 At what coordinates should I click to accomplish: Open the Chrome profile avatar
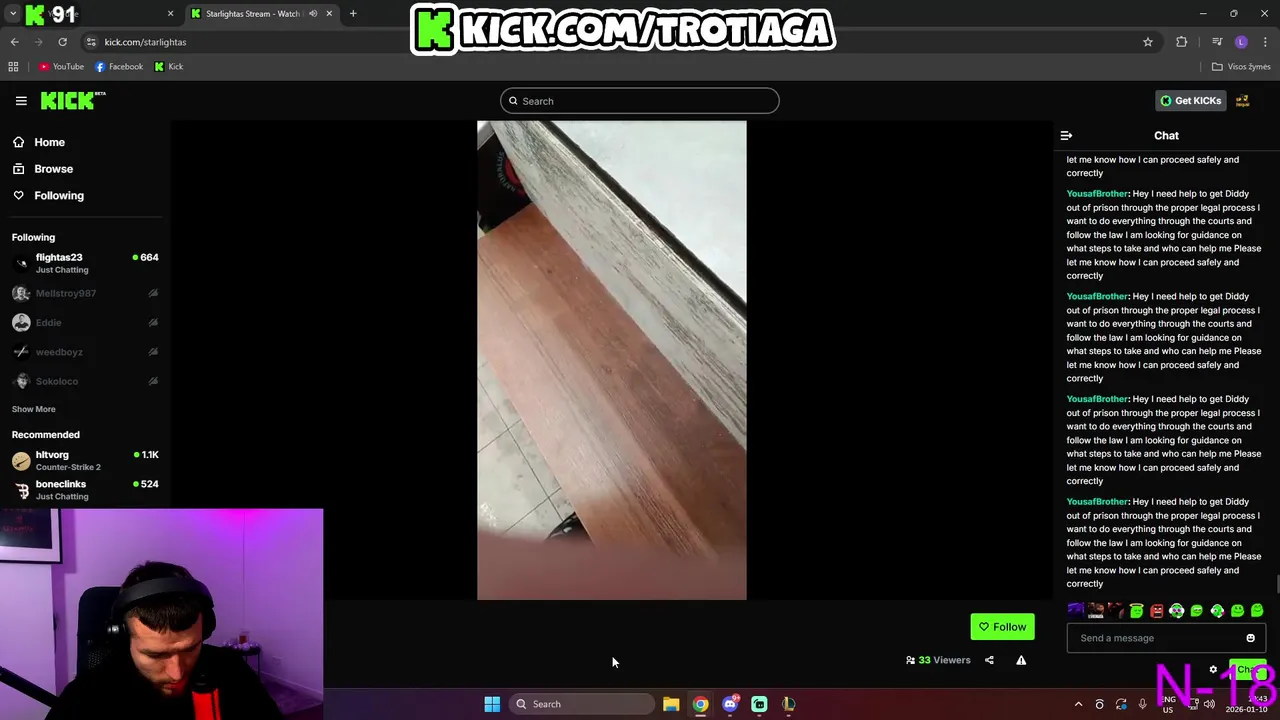1241,42
